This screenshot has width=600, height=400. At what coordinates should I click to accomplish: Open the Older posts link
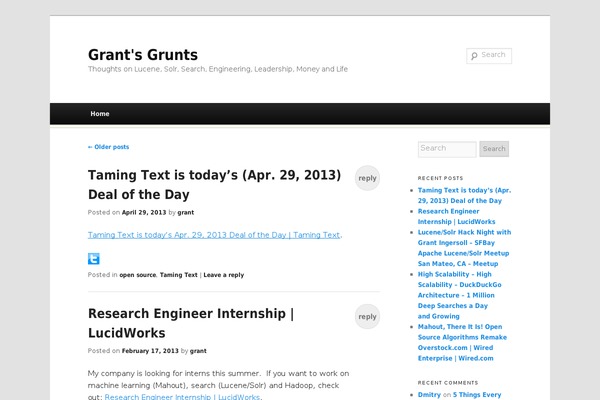108,147
